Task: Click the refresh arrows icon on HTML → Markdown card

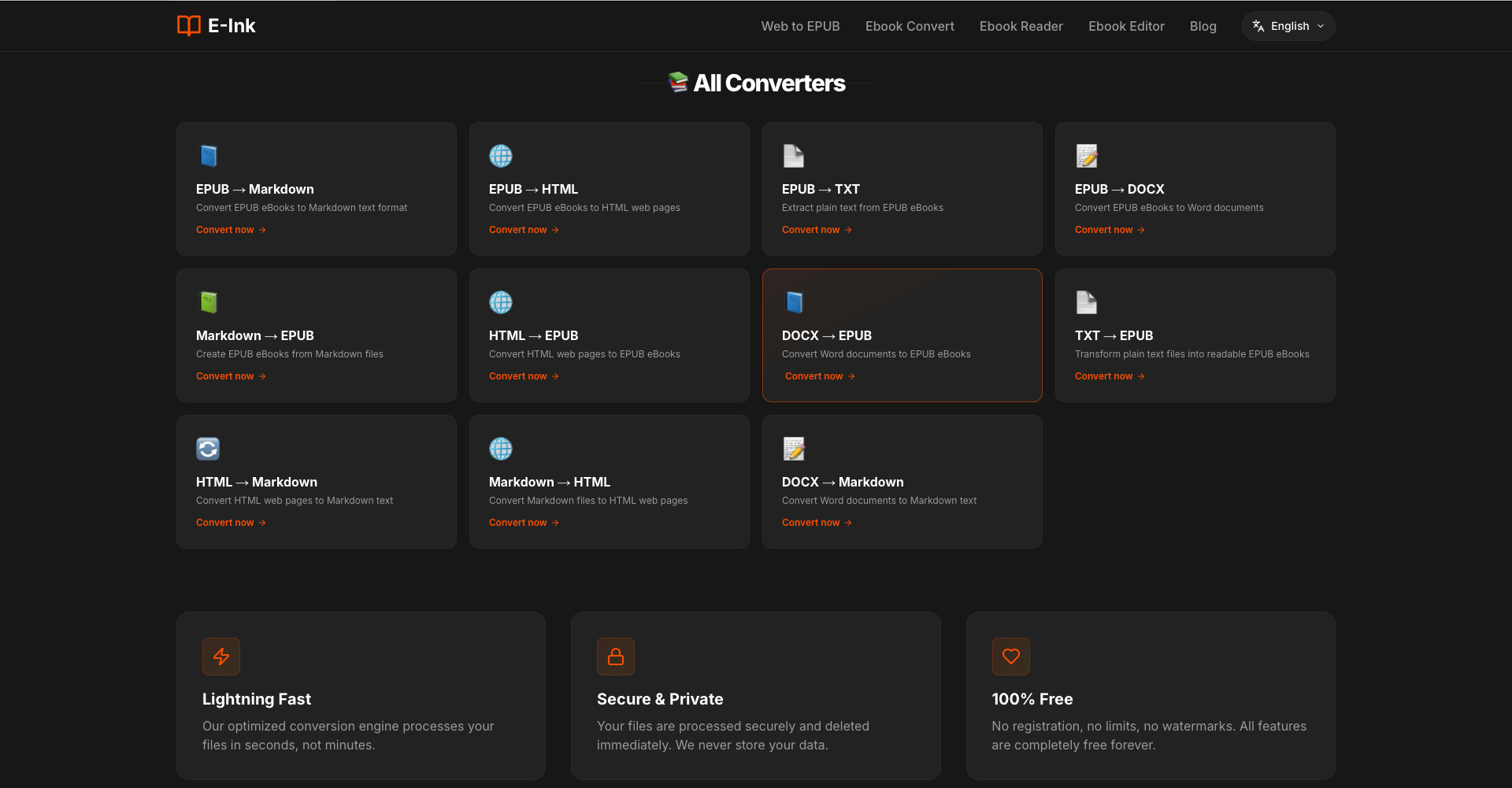Action: point(208,449)
